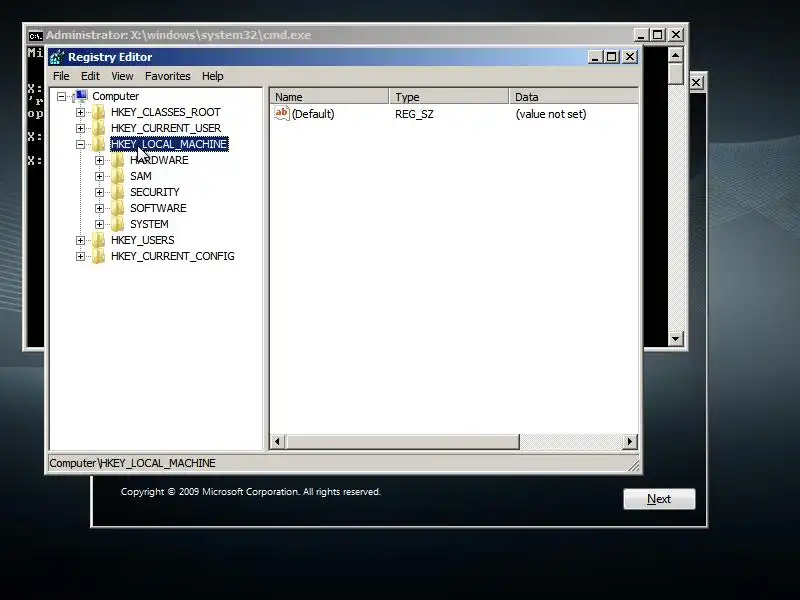Open the View menu
This screenshot has height=600, width=800.
pos(122,76)
